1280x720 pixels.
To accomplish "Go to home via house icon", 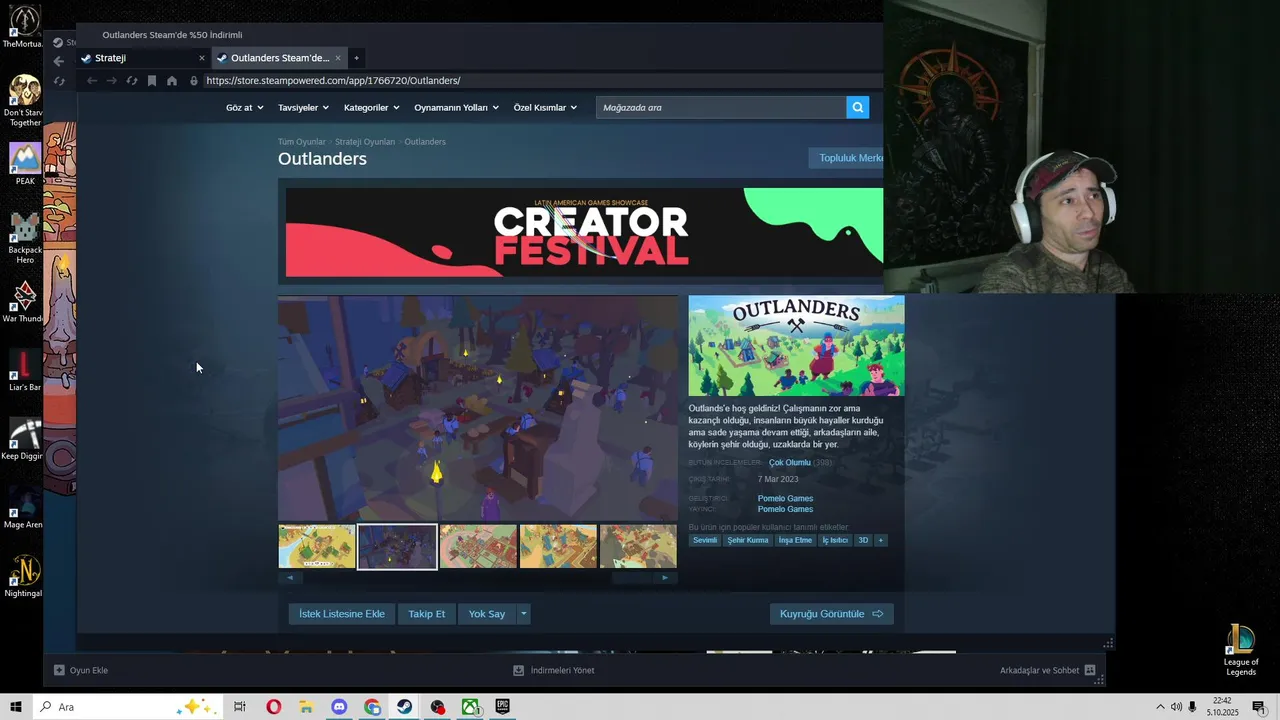I will [x=172, y=80].
